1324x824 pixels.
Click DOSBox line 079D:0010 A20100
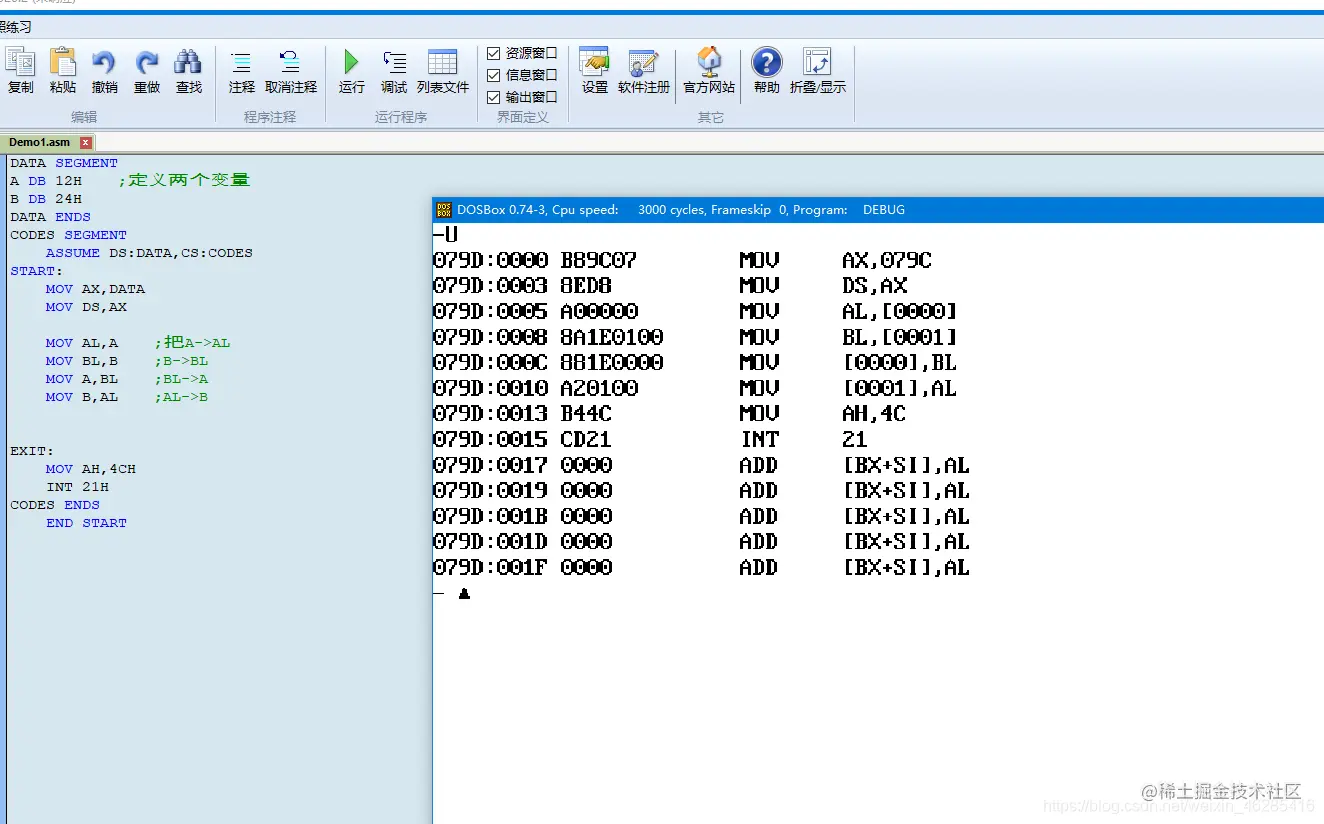pos(695,388)
